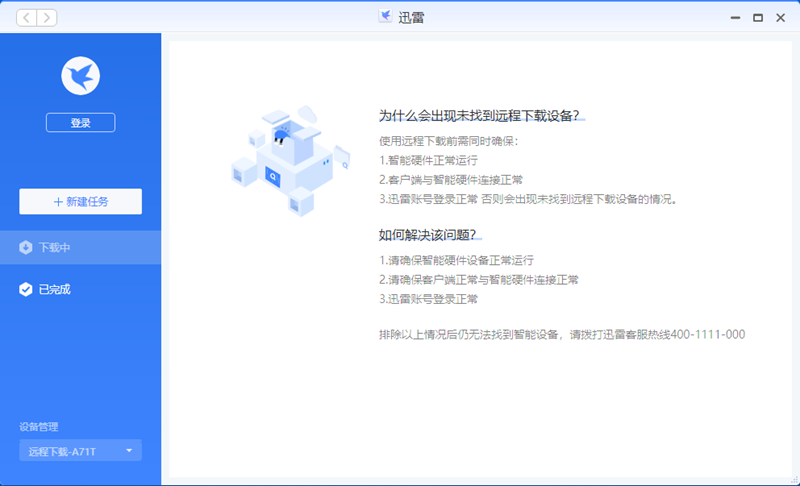Click the download hexagon icon beside 下载中
This screenshot has height=486, width=800.
pos(26,247)
